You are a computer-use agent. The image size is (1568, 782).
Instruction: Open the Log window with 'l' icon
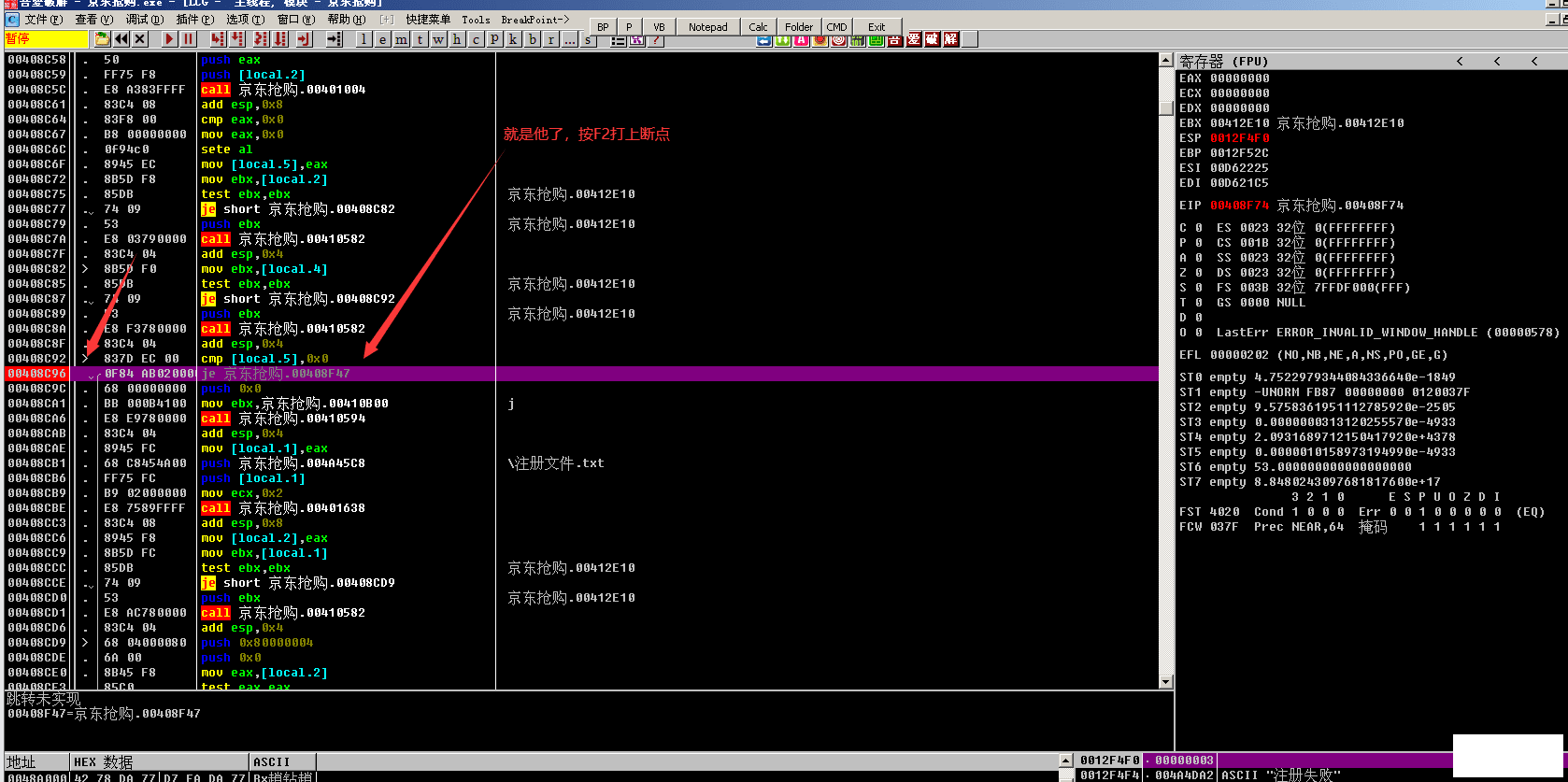[363, 39]
